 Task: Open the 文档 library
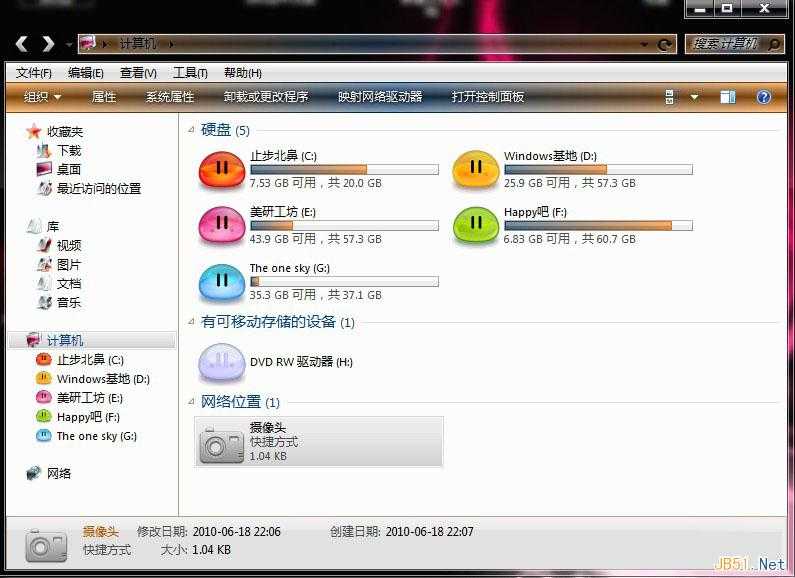(69, 283)
